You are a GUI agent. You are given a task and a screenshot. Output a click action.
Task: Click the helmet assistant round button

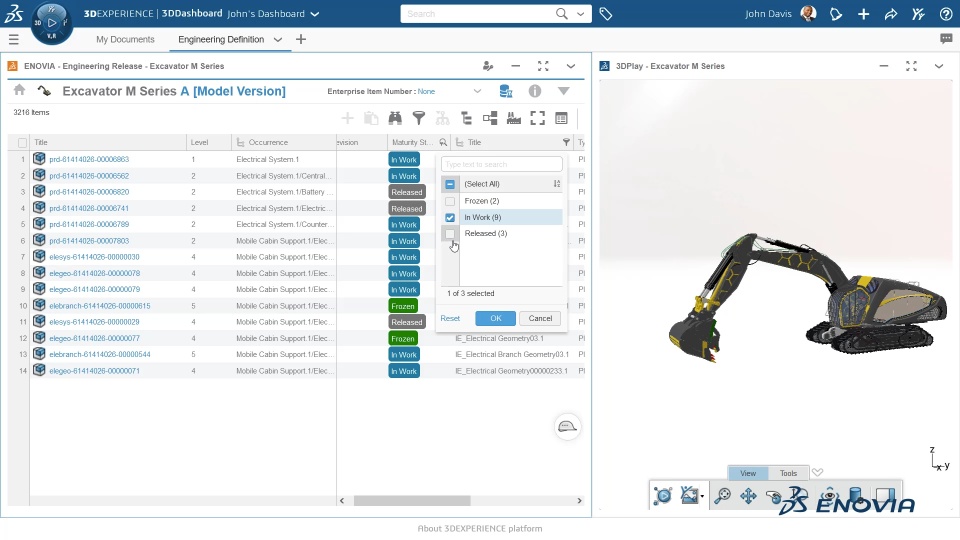[x=567, y=427]
